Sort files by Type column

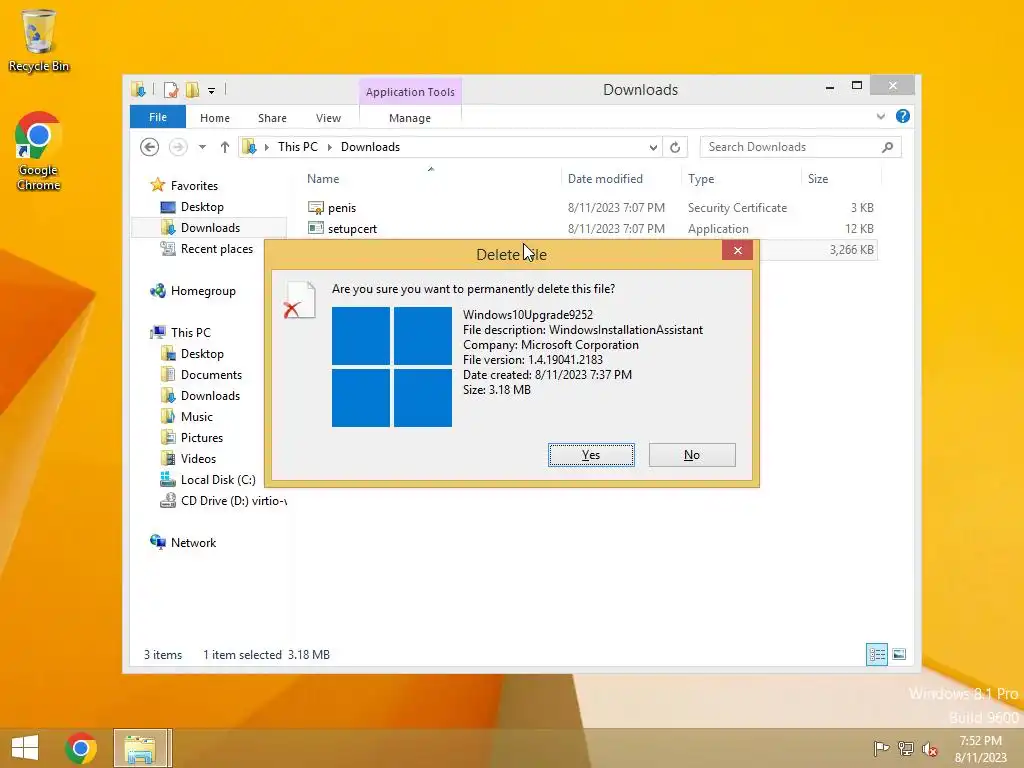coord(701,179)
